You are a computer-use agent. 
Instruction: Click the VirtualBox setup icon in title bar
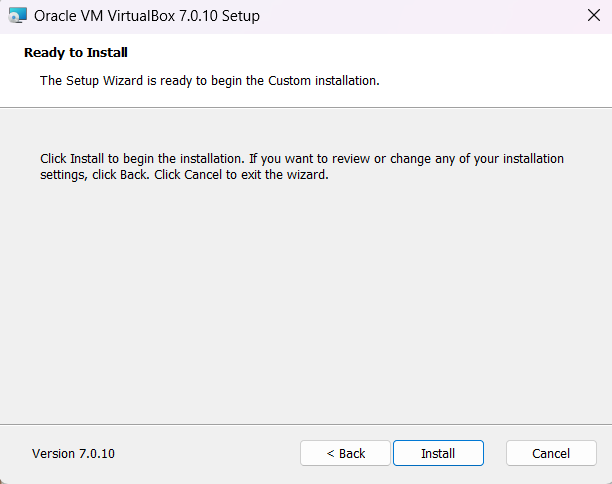tap(18, 16)
